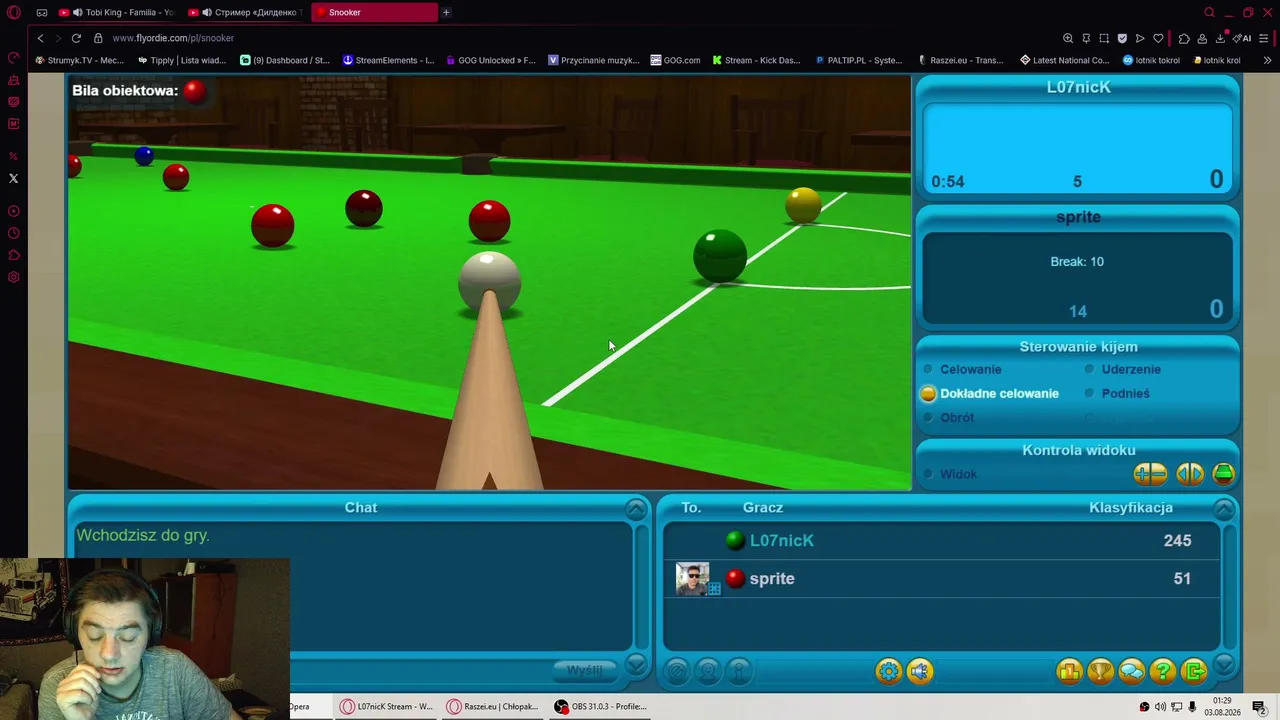1280x720 pixels.
Task: Click the white cue ball
Action: coord(489,281)
